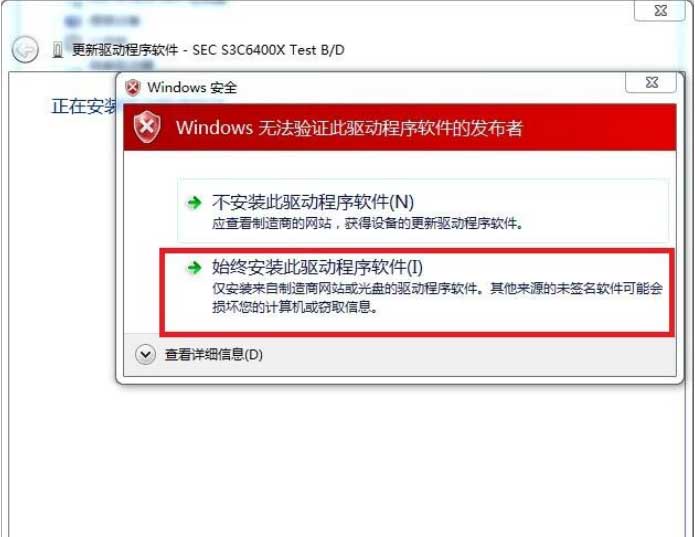Click the green arrow beside 不安装此驱动程序软件
Image resolution: width=695 pixels, height=537 pixels.
[x=194, y=203]
